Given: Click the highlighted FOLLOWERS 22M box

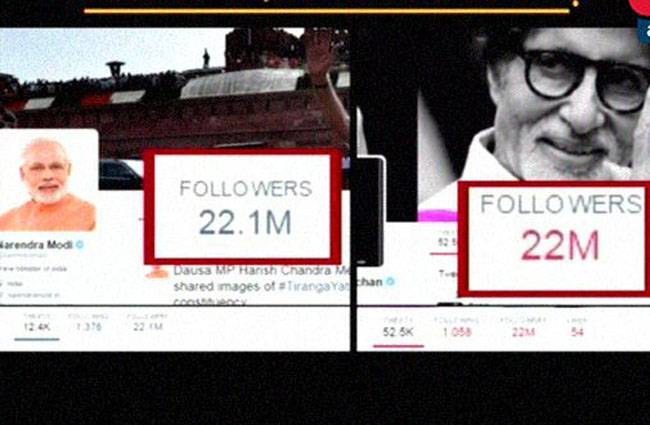Looking at the screenshot, I should pos(554,239).
